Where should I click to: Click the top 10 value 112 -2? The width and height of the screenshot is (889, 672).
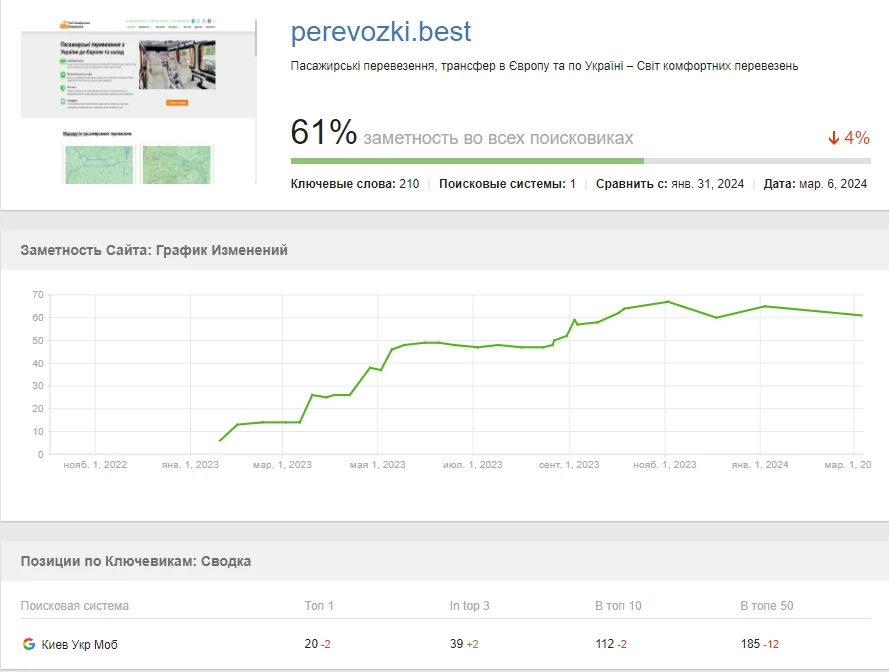(611, 644)
